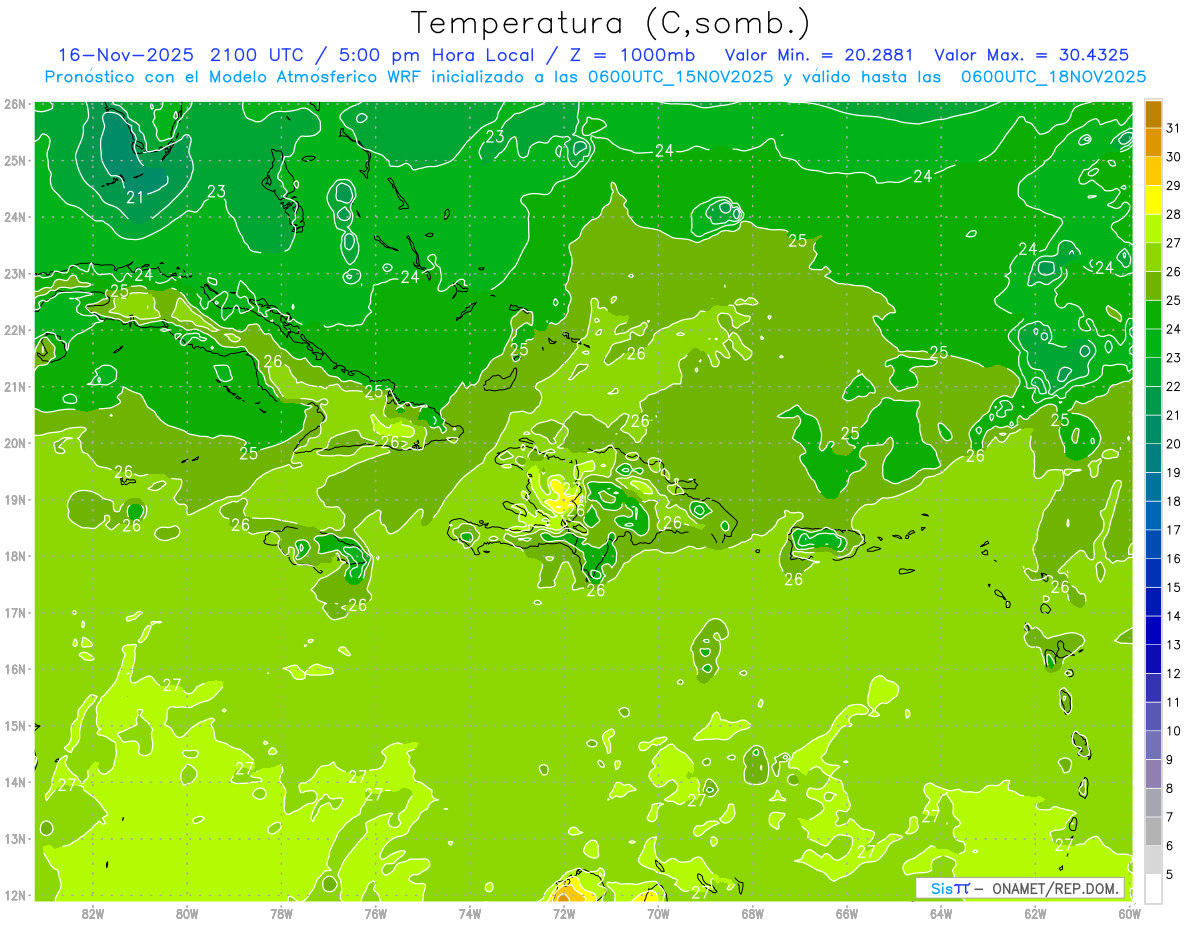Select the "70W" longitude axis label
Screen dimensions: 1200x927
pyautogui.click(x=658, y=913)
